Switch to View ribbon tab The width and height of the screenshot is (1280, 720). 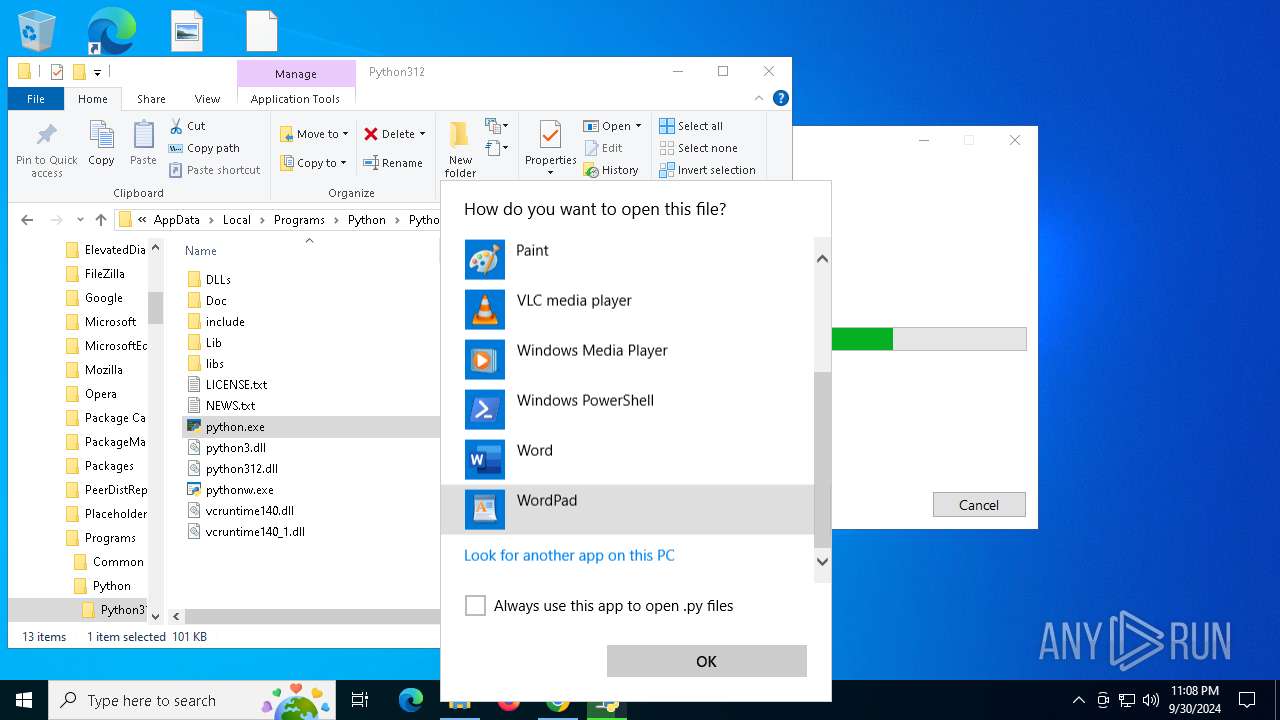(x=207, y=99)
